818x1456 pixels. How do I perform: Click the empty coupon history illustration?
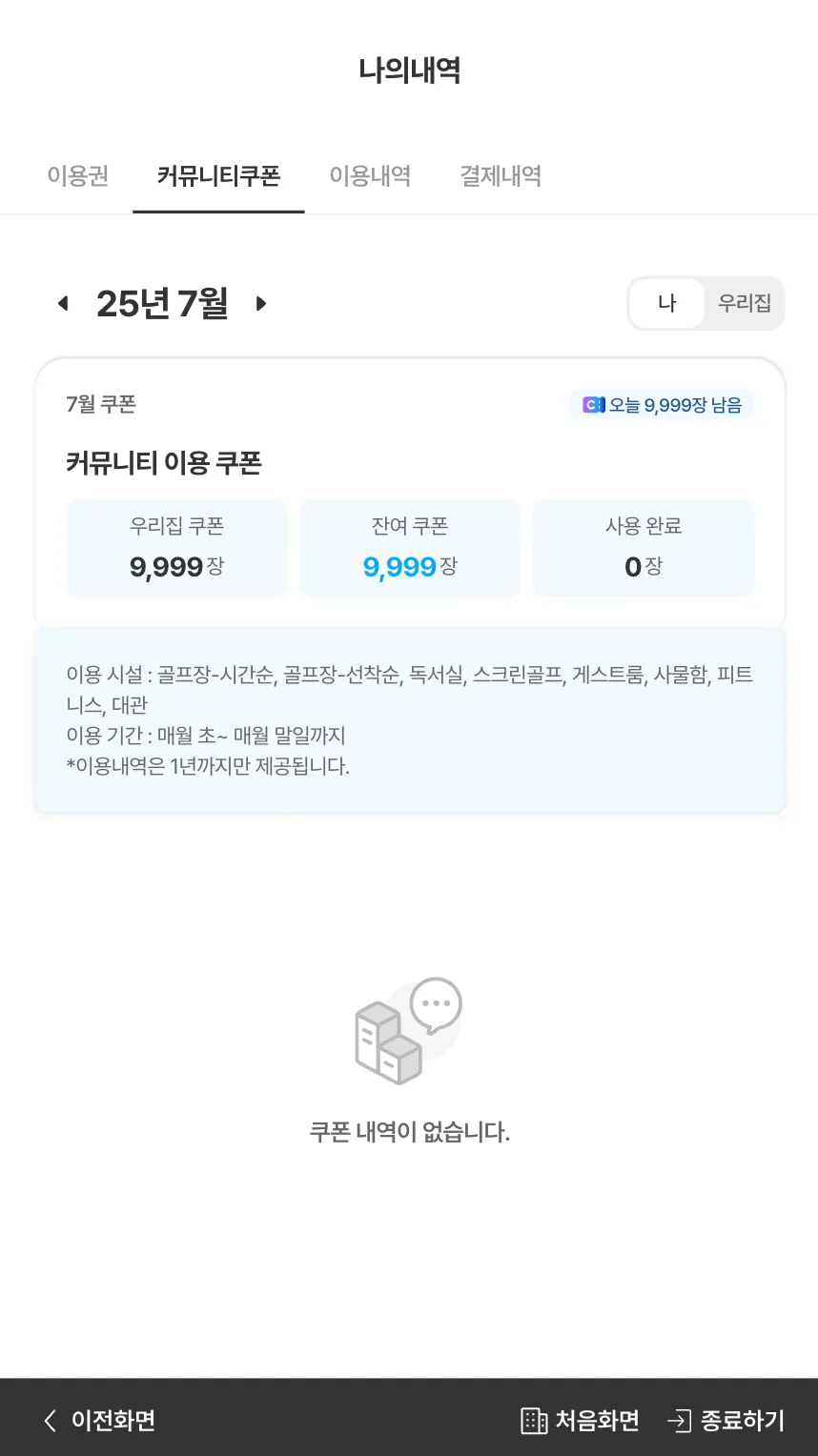pos(408,1031)
